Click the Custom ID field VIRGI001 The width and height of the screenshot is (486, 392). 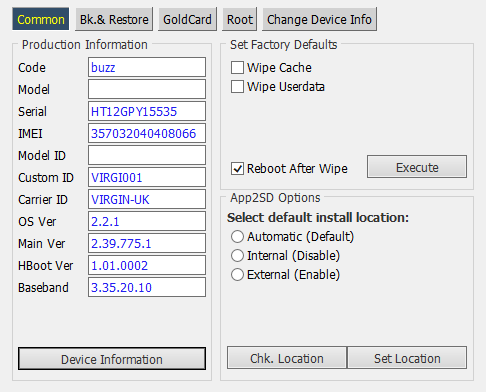(147, 177)
